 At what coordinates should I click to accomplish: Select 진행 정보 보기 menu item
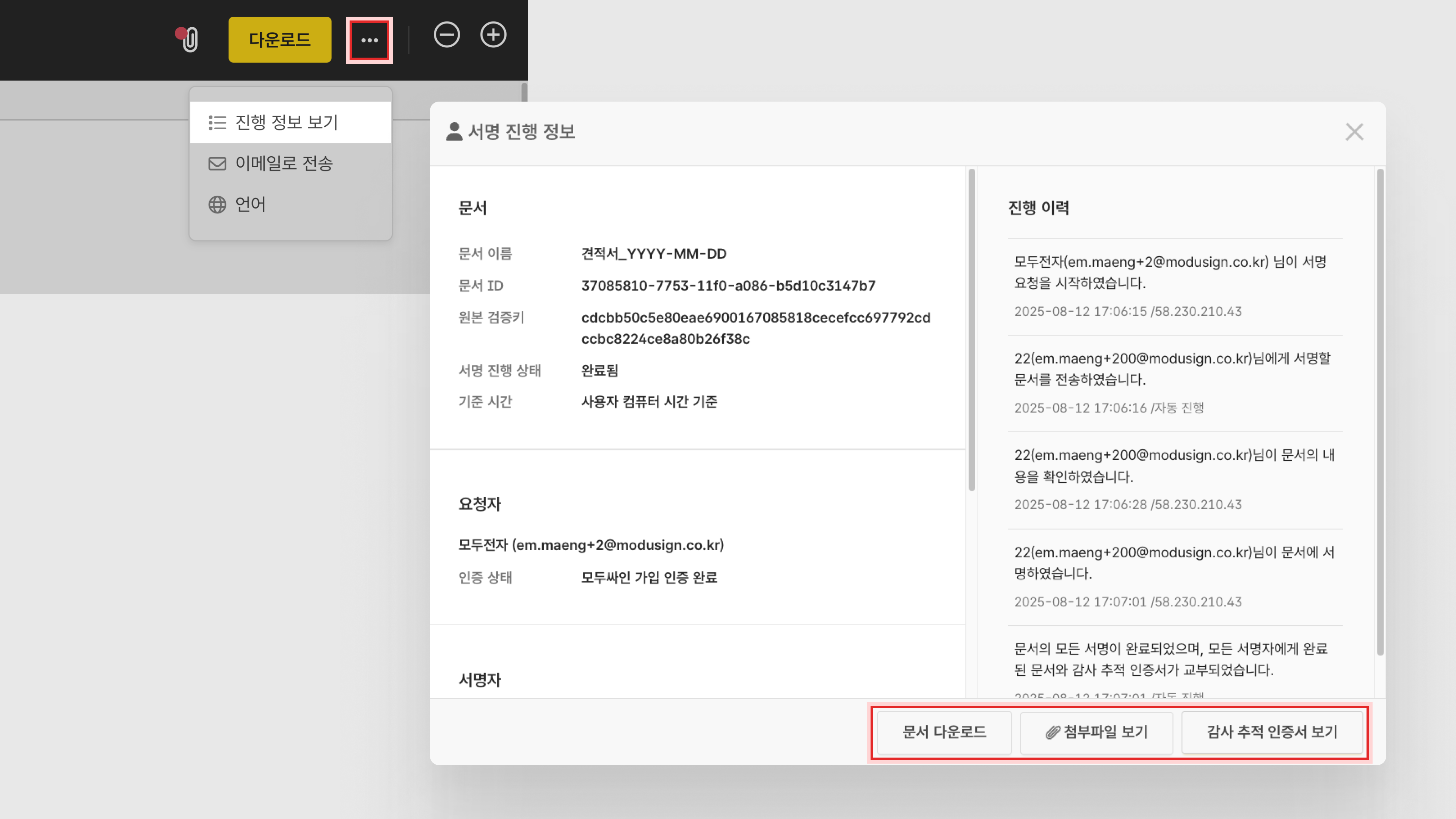pyautogui.click(x=286, y=122)
